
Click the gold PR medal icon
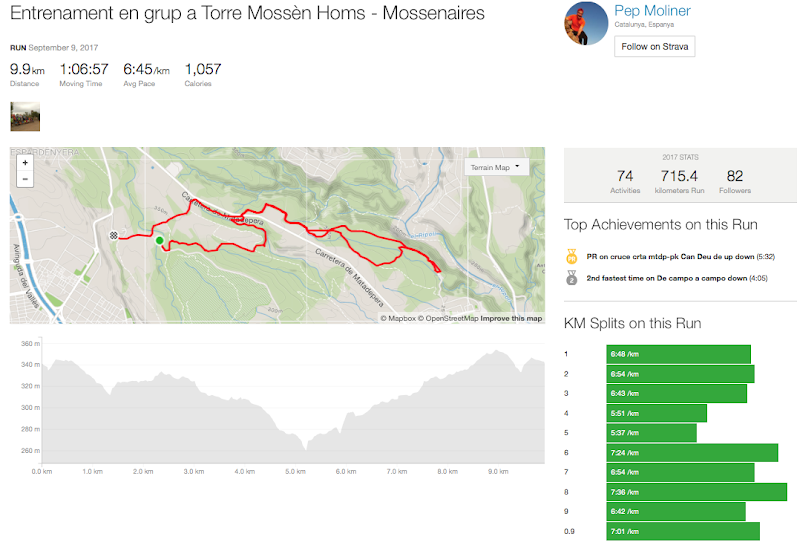[x=571, y=256]
